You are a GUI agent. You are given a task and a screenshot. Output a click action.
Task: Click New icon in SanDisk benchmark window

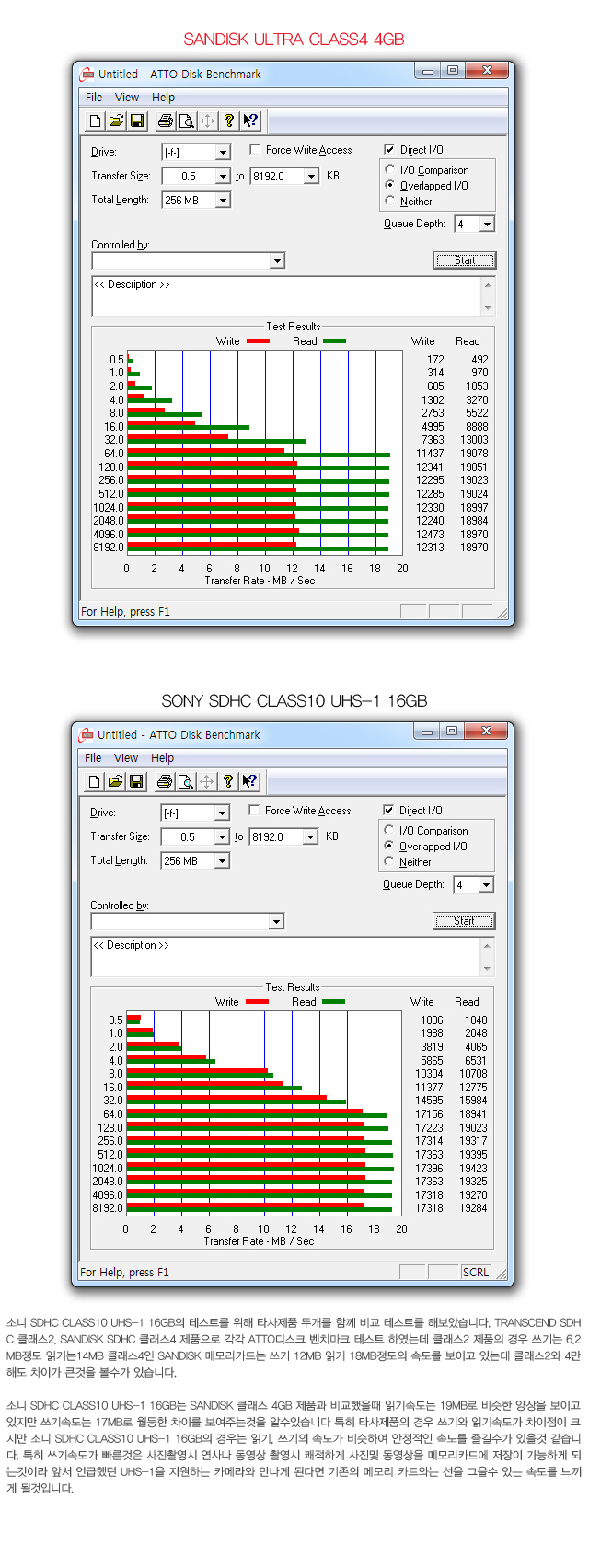95,121
